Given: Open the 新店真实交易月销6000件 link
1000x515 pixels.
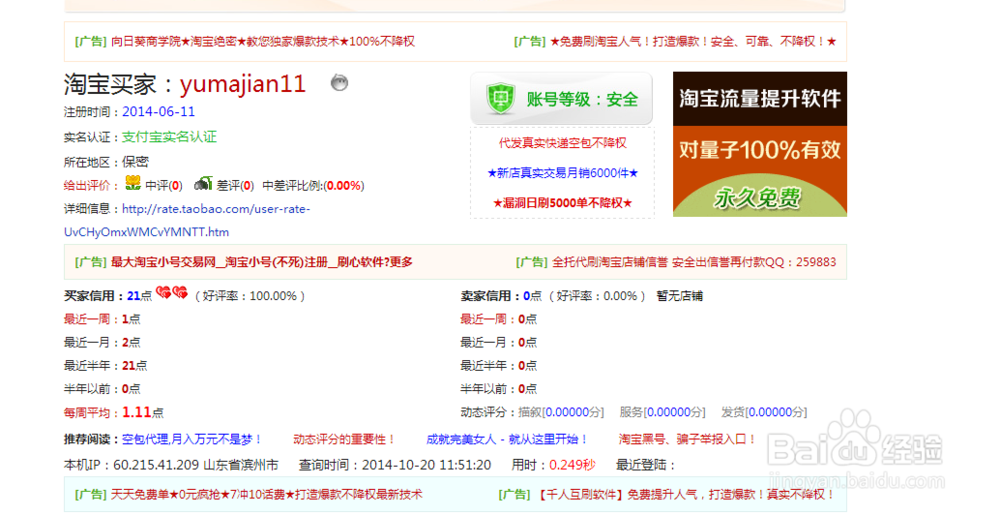Looking at the screenshot, I should (x=562, y=173).
